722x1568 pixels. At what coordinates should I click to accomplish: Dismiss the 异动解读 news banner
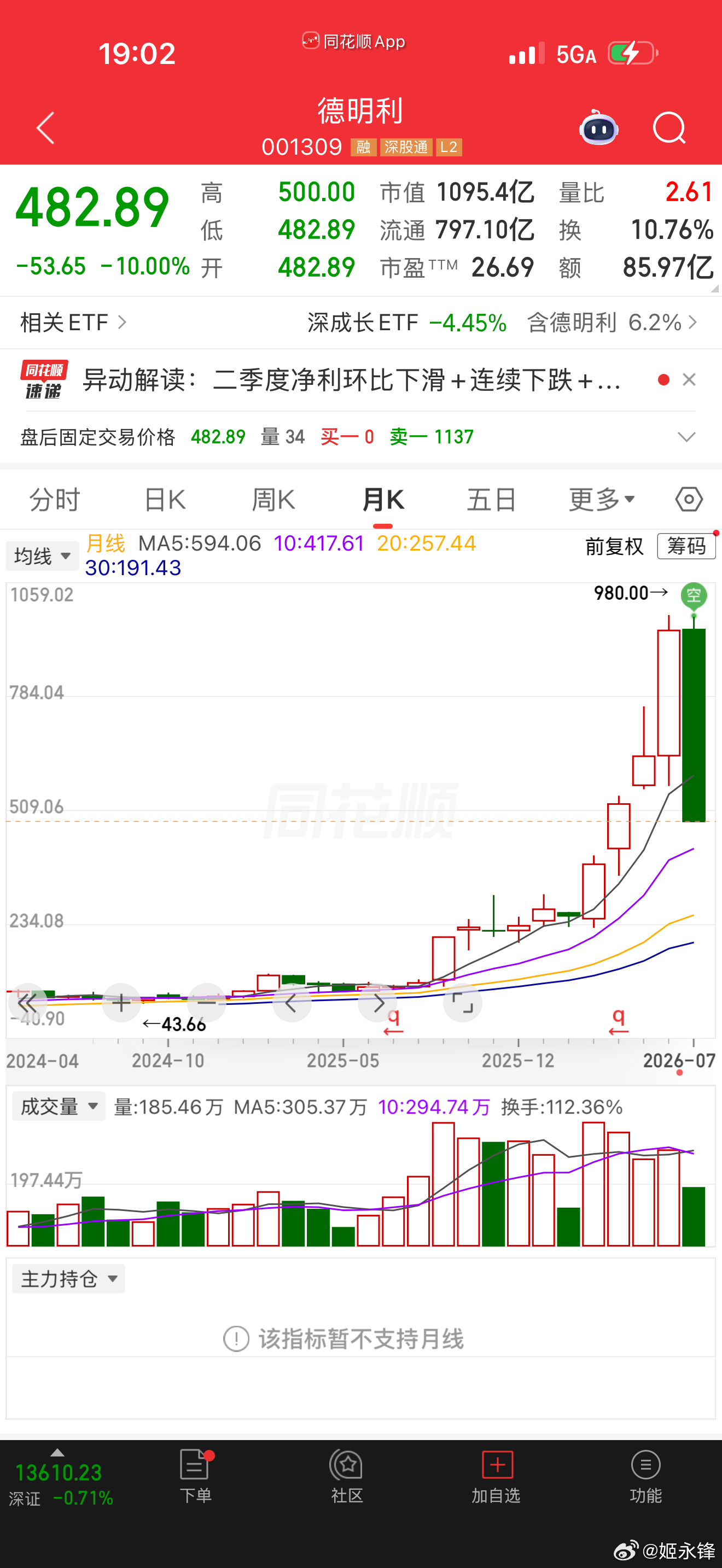click(689, 380)
